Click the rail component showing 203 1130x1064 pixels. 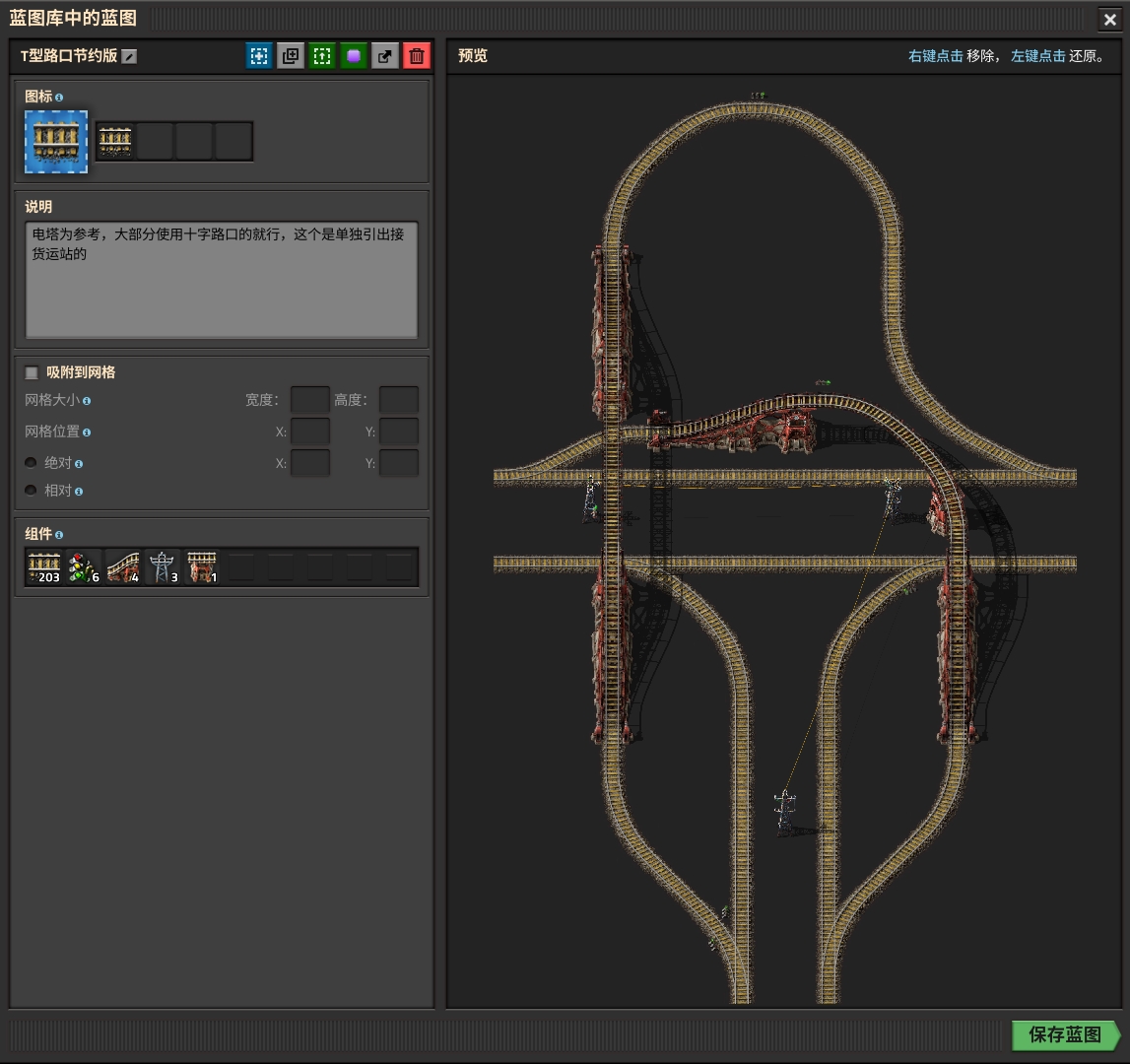pyautogui.click(x=44, y=567)
